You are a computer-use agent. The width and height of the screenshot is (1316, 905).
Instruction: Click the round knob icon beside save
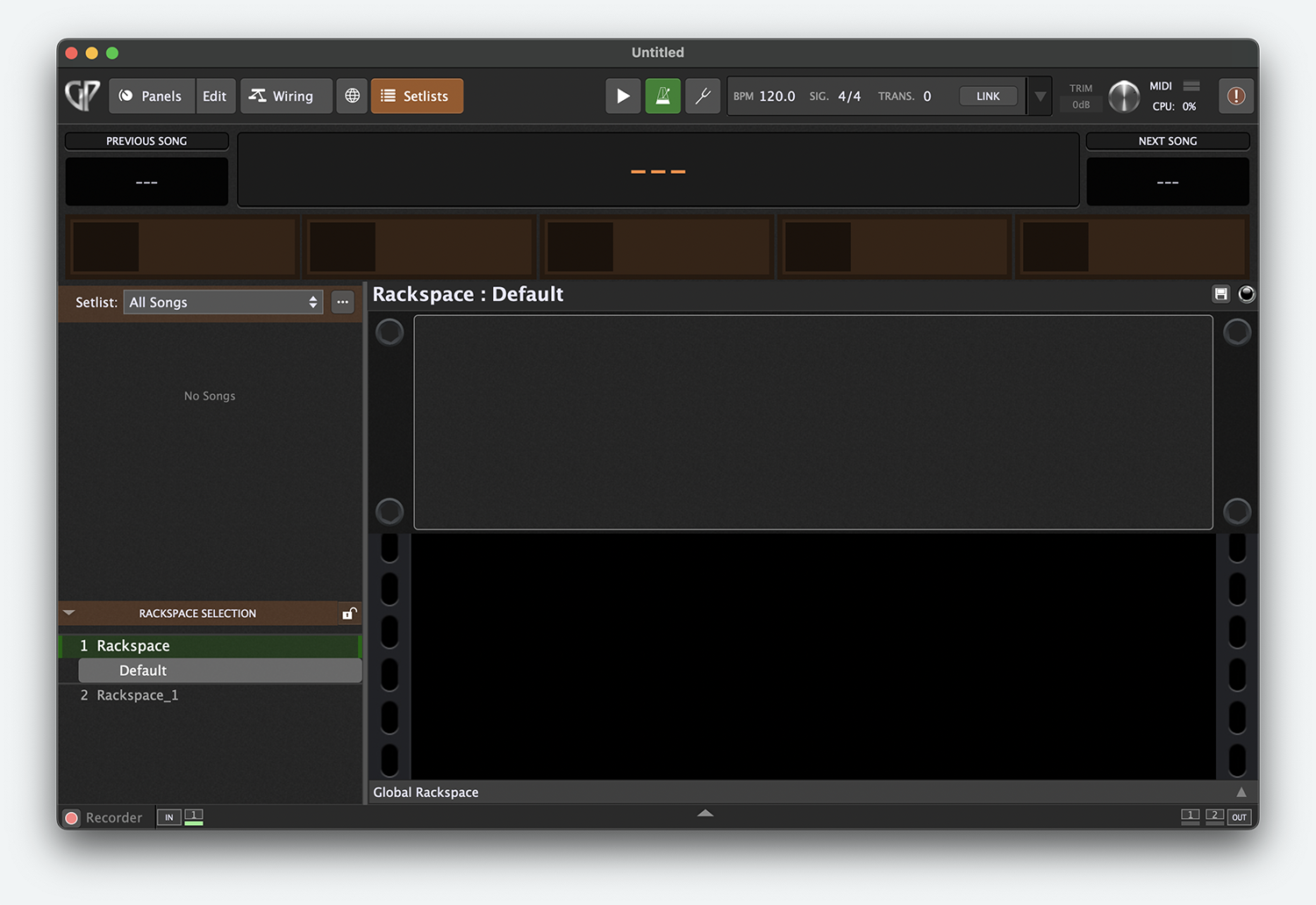pos(1246,294)
